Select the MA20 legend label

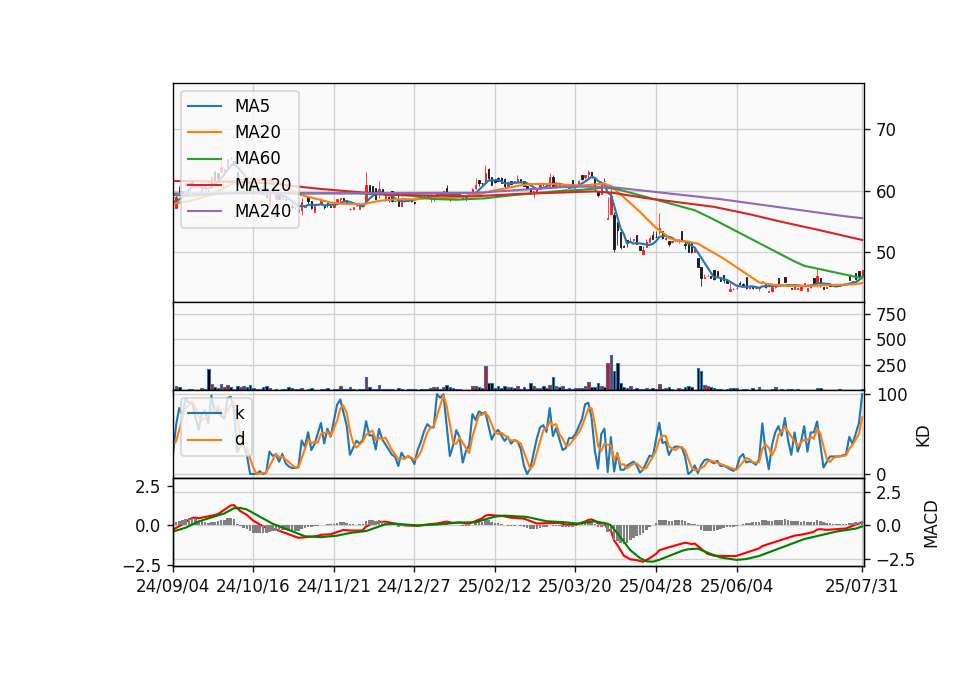pos(257,132)
